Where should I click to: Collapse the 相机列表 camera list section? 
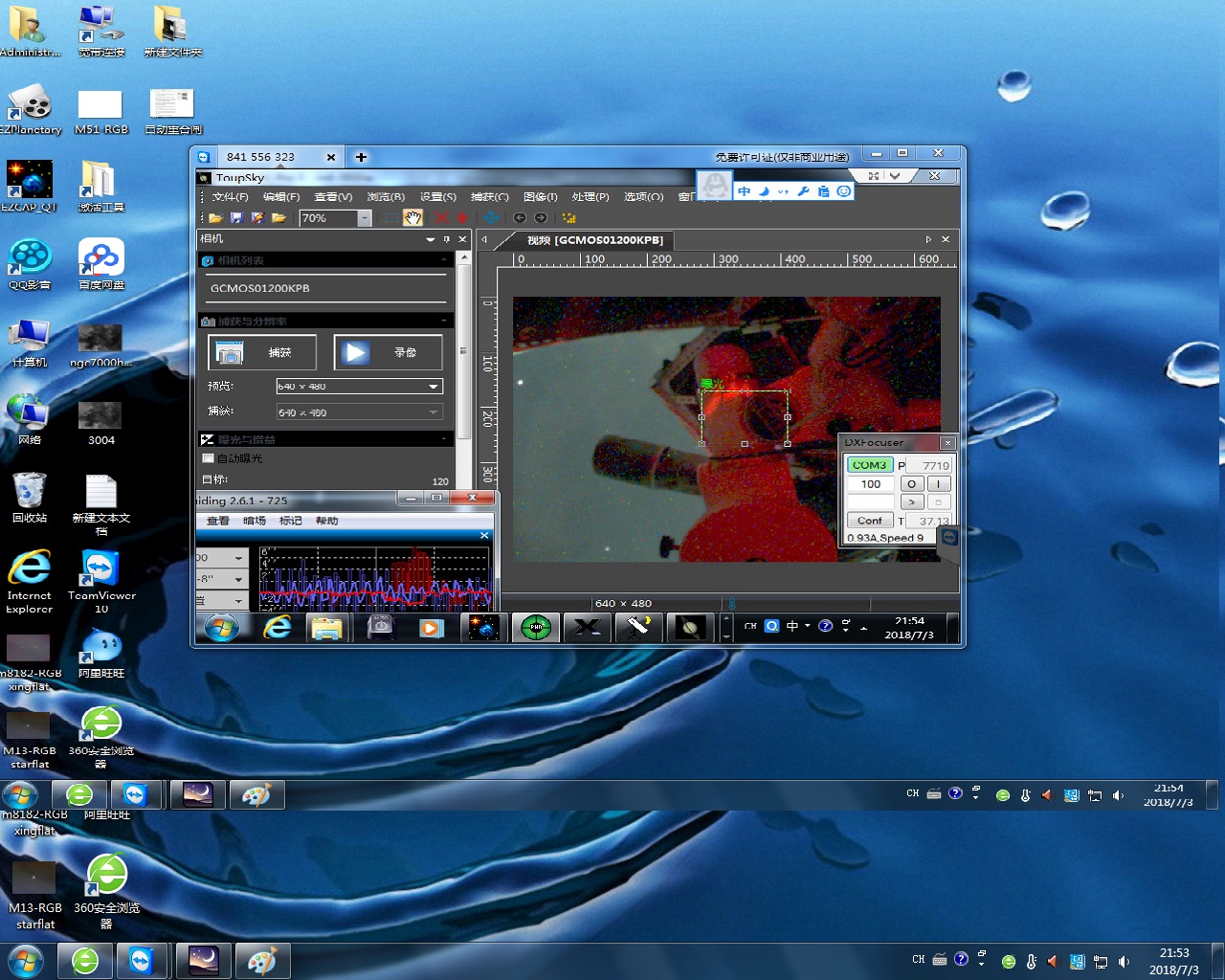[443, 260]
